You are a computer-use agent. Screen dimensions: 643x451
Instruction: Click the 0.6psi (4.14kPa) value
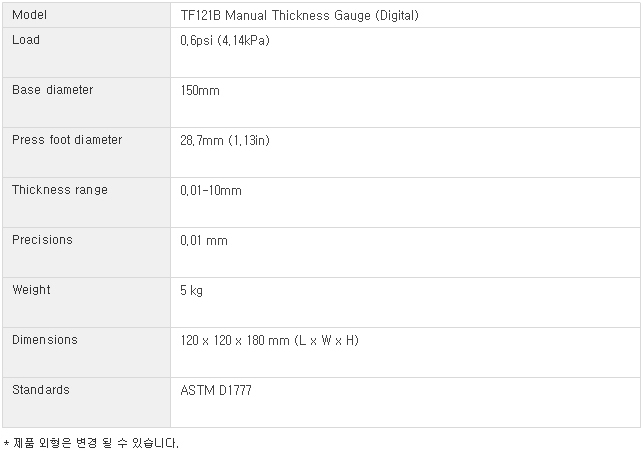click(225, 40)
